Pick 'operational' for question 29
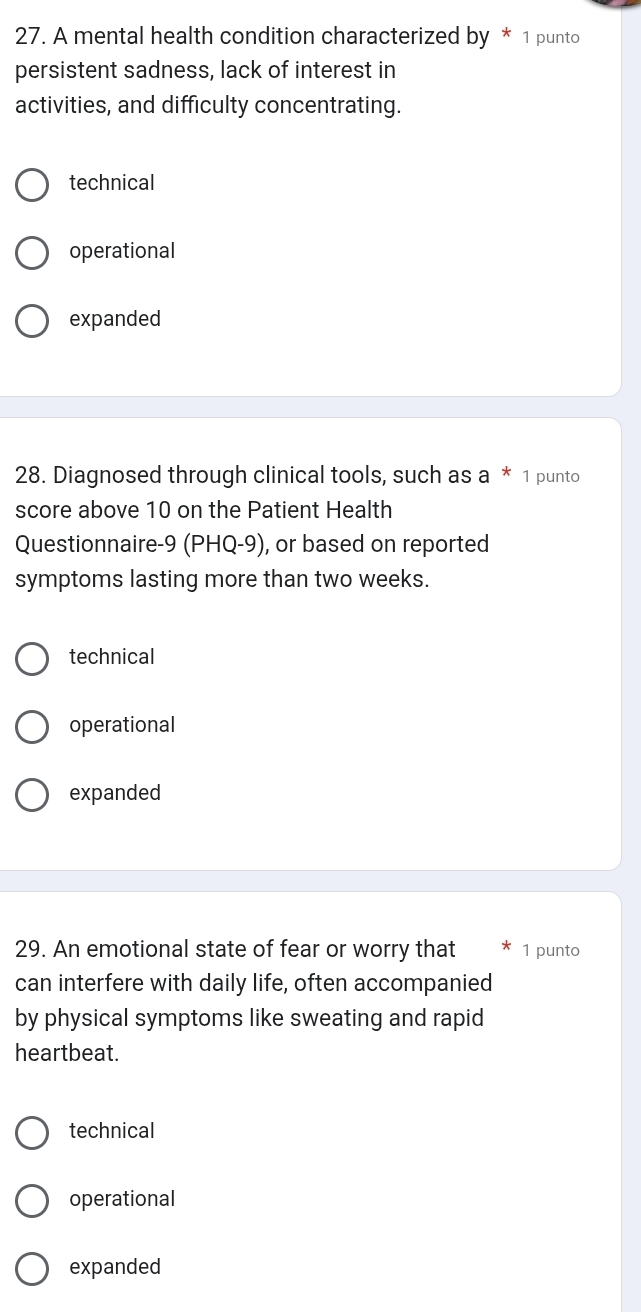Screen dimensions: 641x1312 (x=32, y=1201)
